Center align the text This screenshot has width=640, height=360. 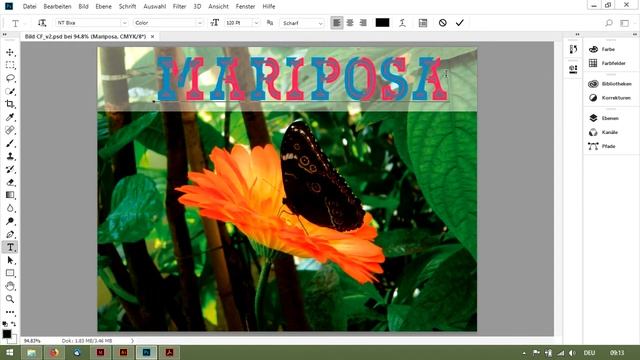point(350,23)
